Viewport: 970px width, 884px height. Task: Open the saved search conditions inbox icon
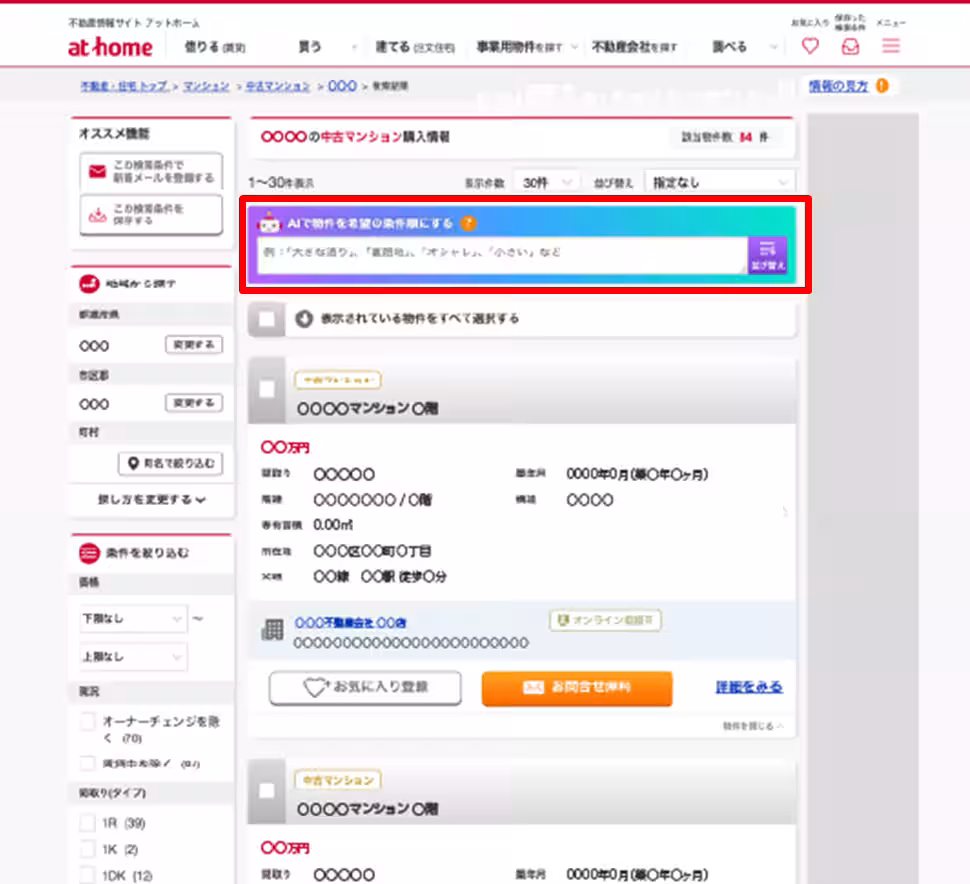click(851, 46)
